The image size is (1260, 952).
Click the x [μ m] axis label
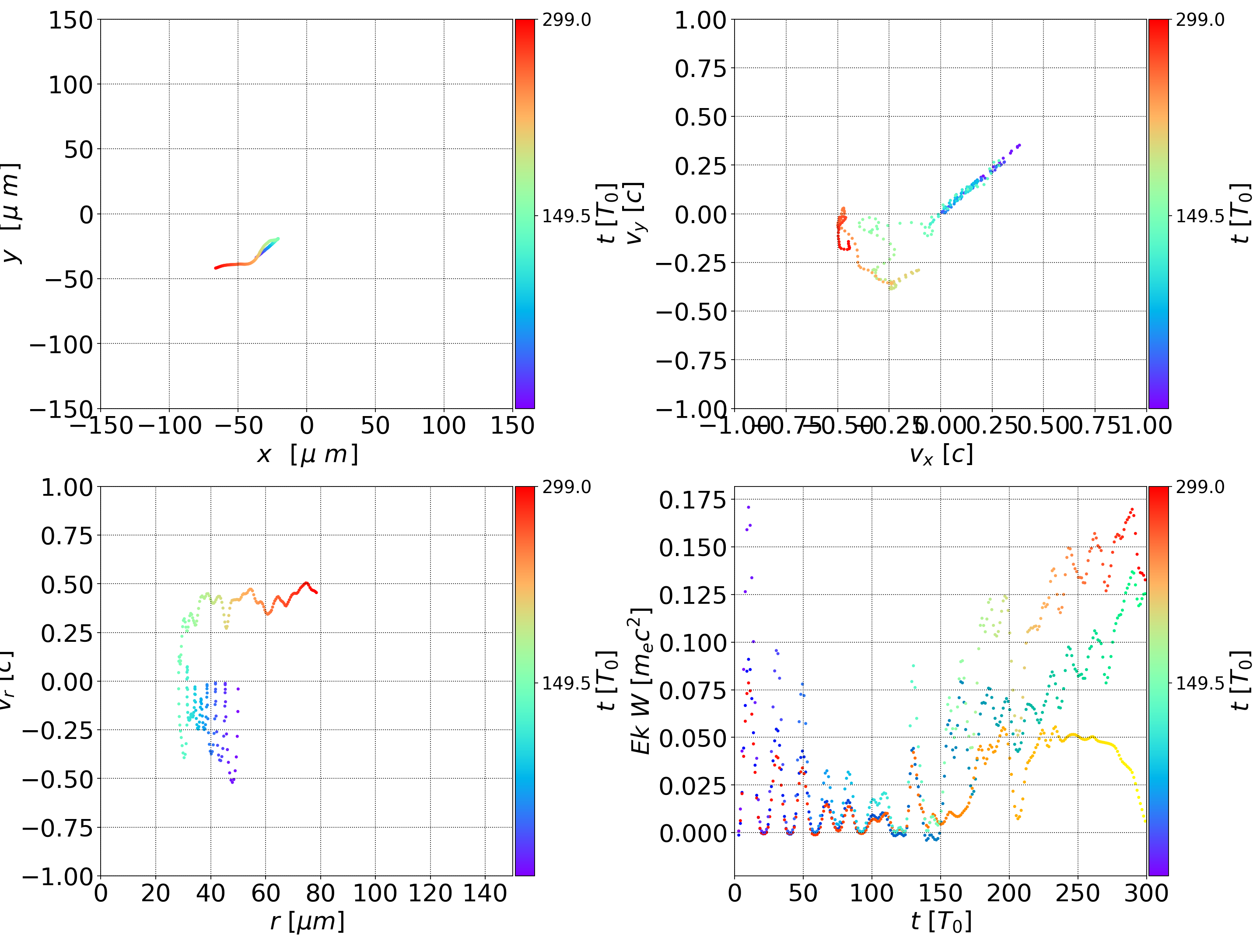[x=307, y=454]
